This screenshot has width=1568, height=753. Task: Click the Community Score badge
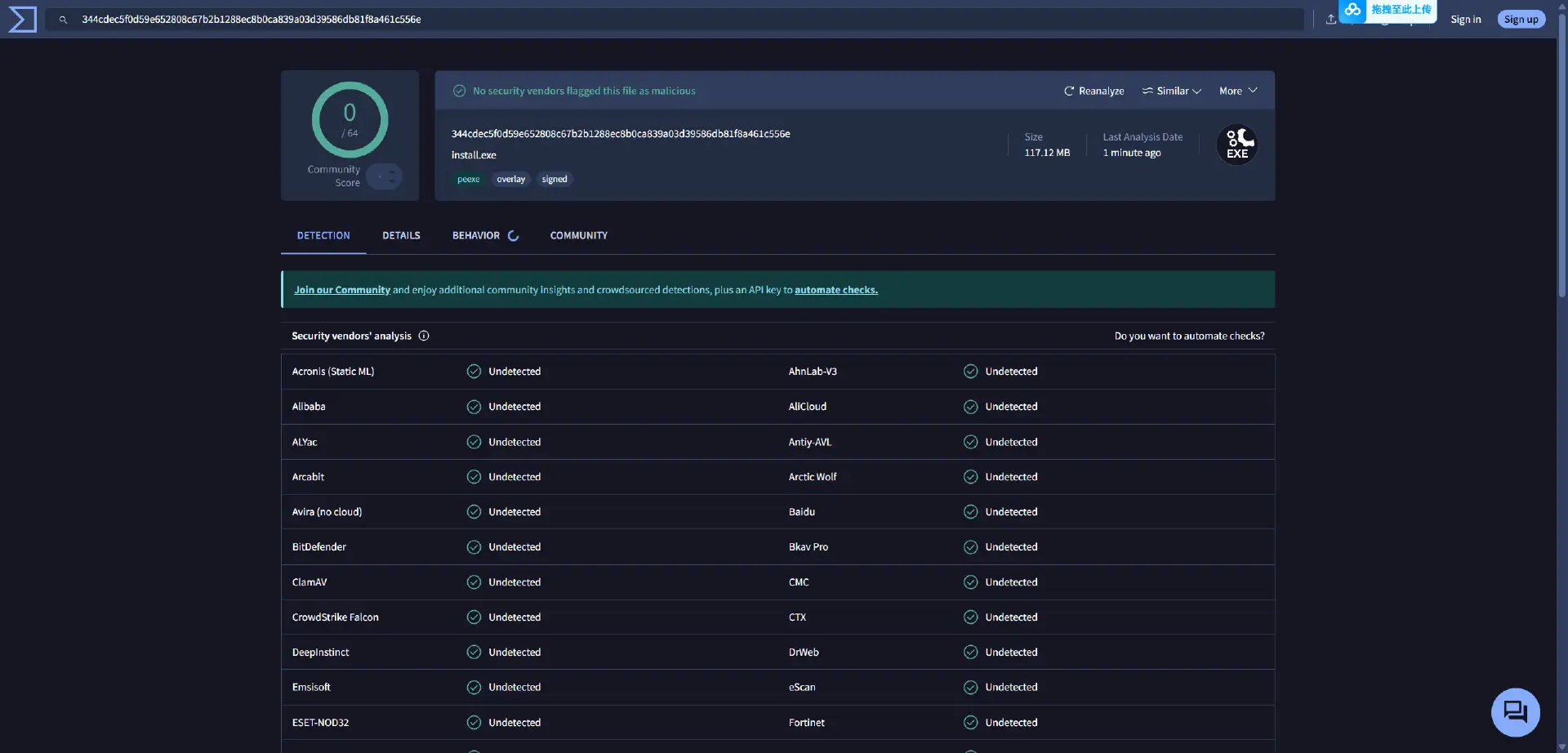pyautogui.click(x=385, y=176)
